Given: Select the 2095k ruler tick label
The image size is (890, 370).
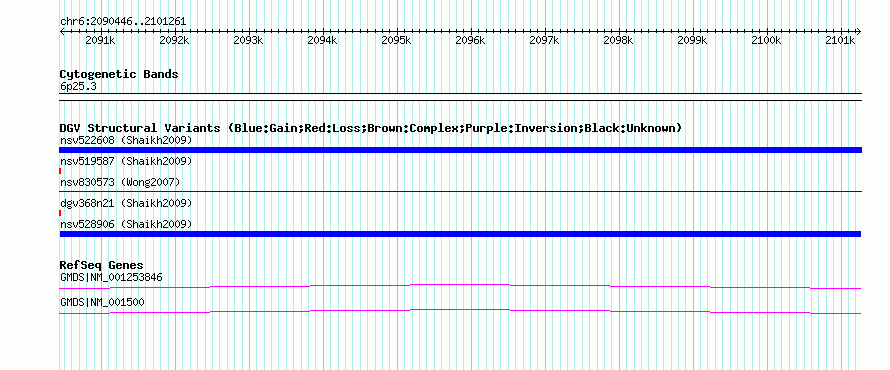Looking at the screenshot, I should pos(396,41).
